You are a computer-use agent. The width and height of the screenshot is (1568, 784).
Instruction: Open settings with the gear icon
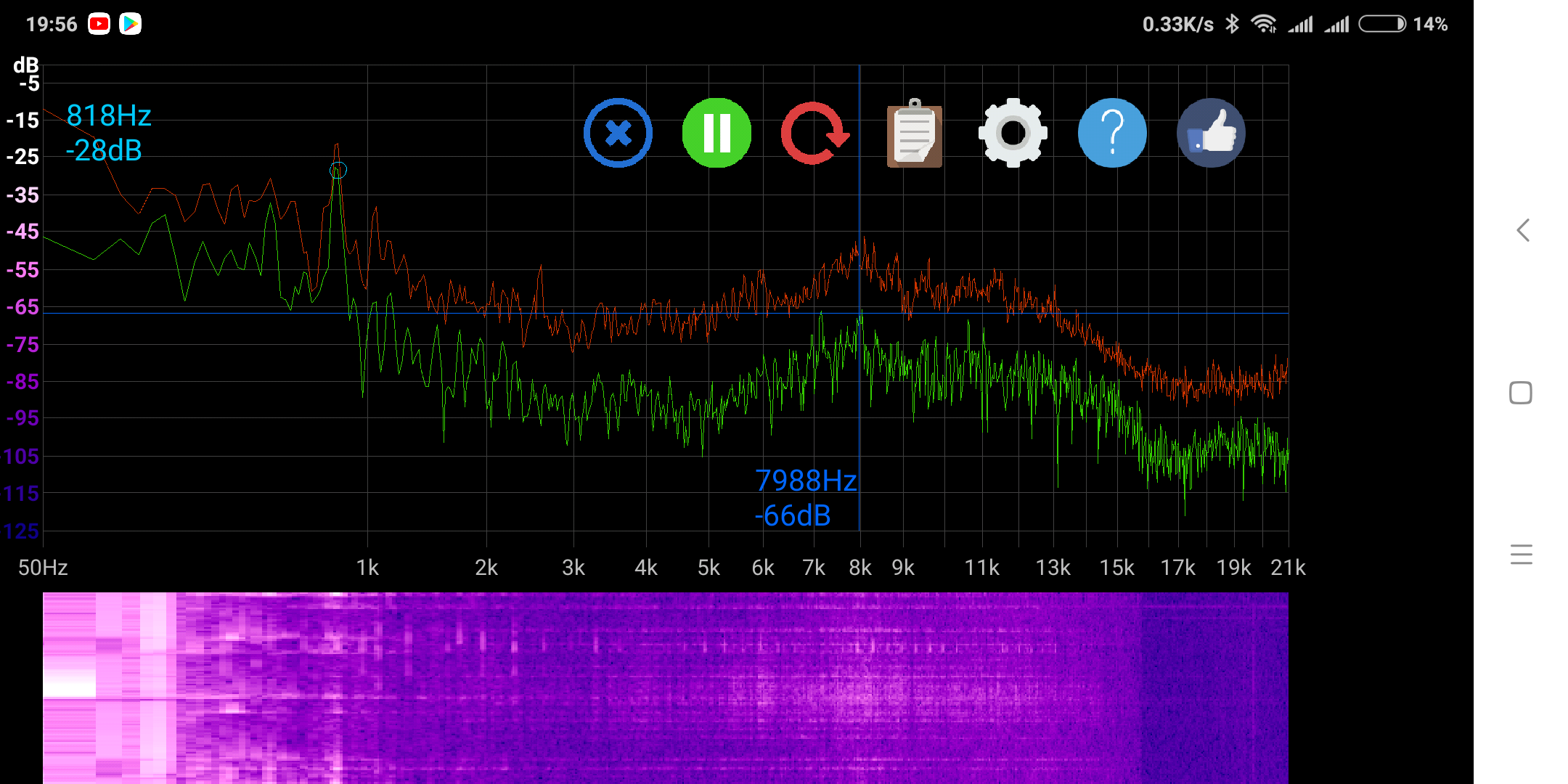point(1013,133)
